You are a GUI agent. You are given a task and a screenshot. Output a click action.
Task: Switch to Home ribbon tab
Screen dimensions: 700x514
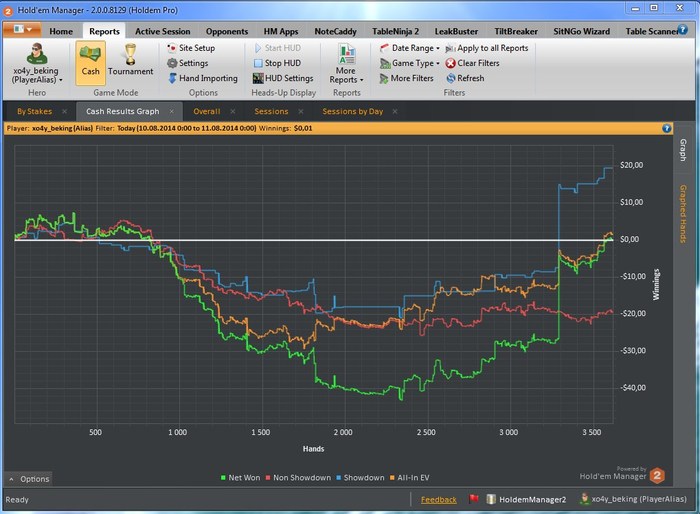[61, 31]
